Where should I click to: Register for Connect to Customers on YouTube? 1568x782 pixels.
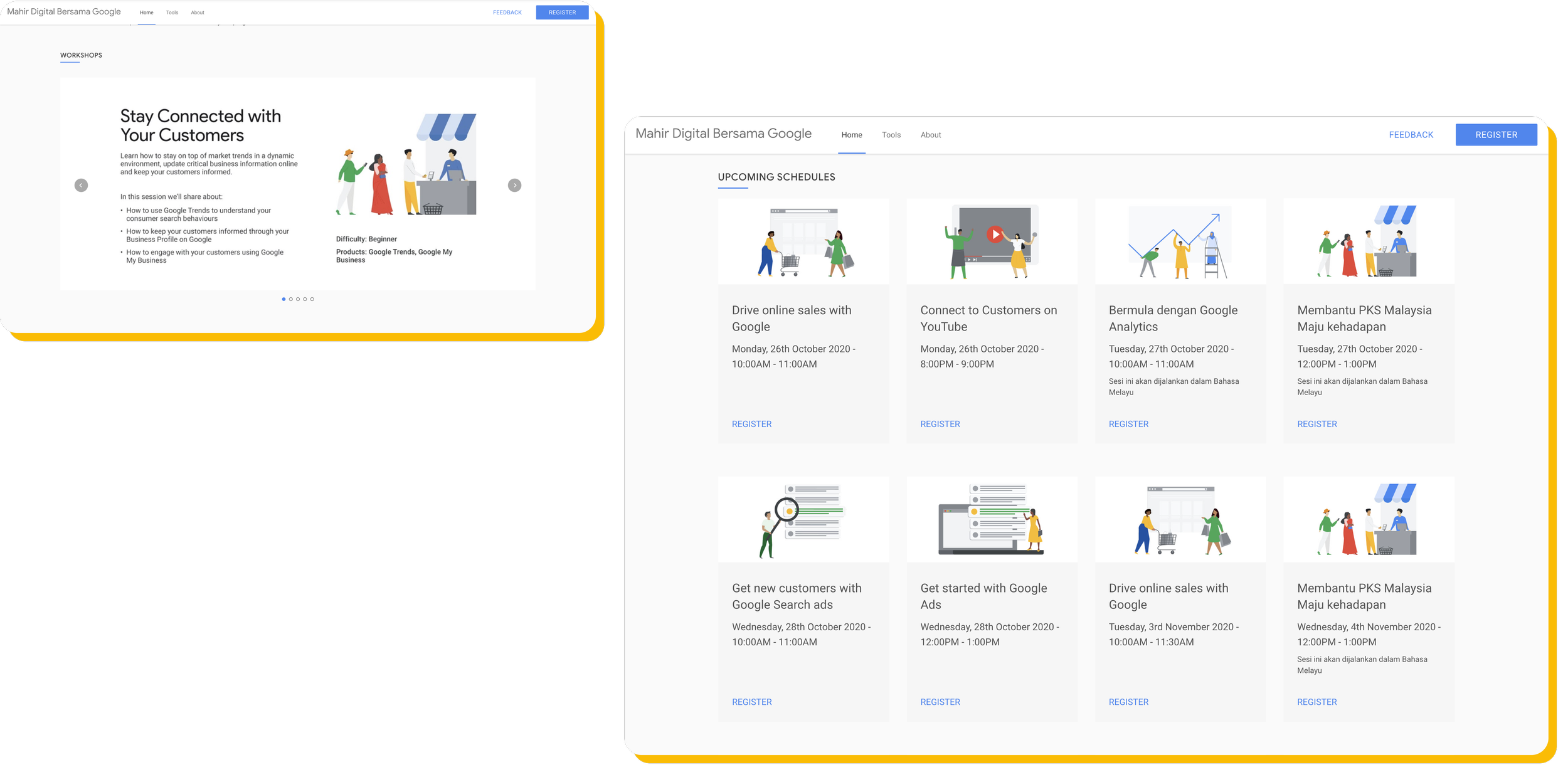[x=940, y=424]
